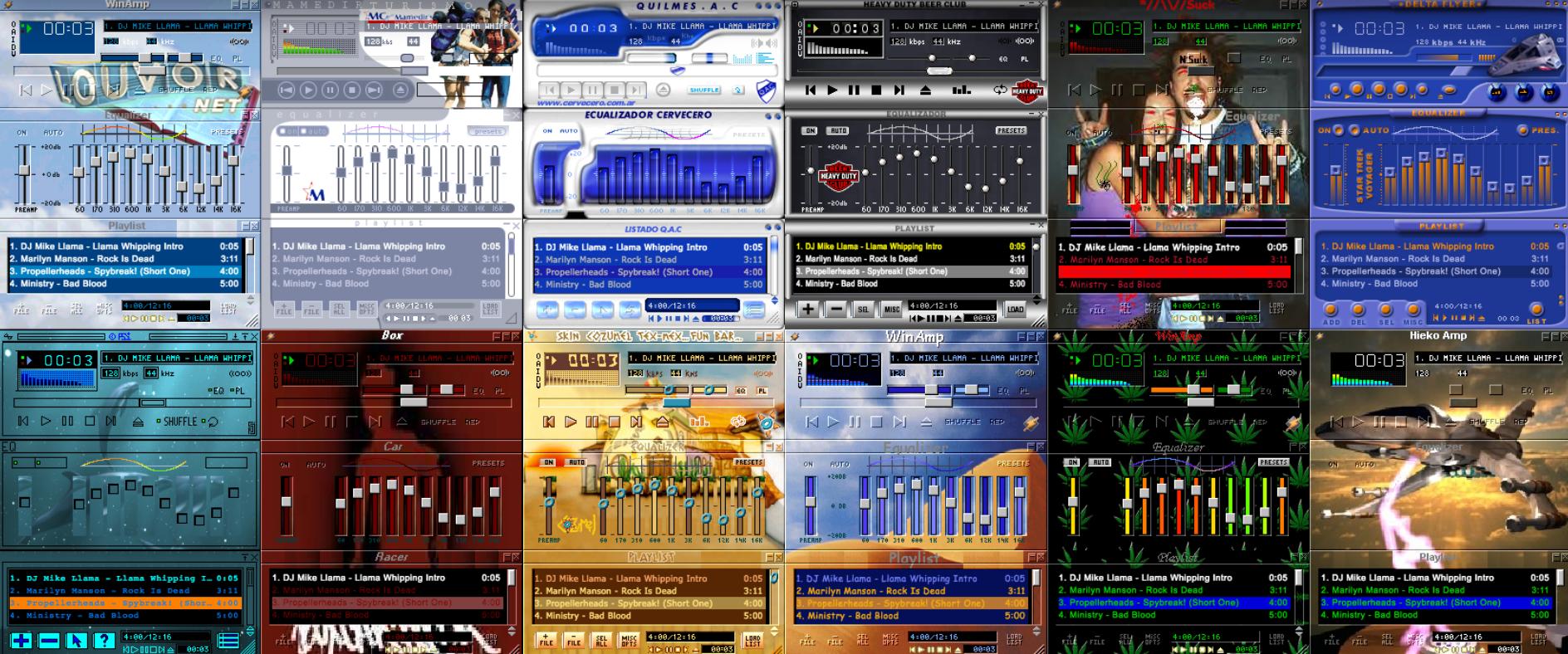Image resolution: width=1568 pixels, height=654 pixels.
Task: Open PRESETS in the desert WinAmp equalizer
Action: 1012,463
